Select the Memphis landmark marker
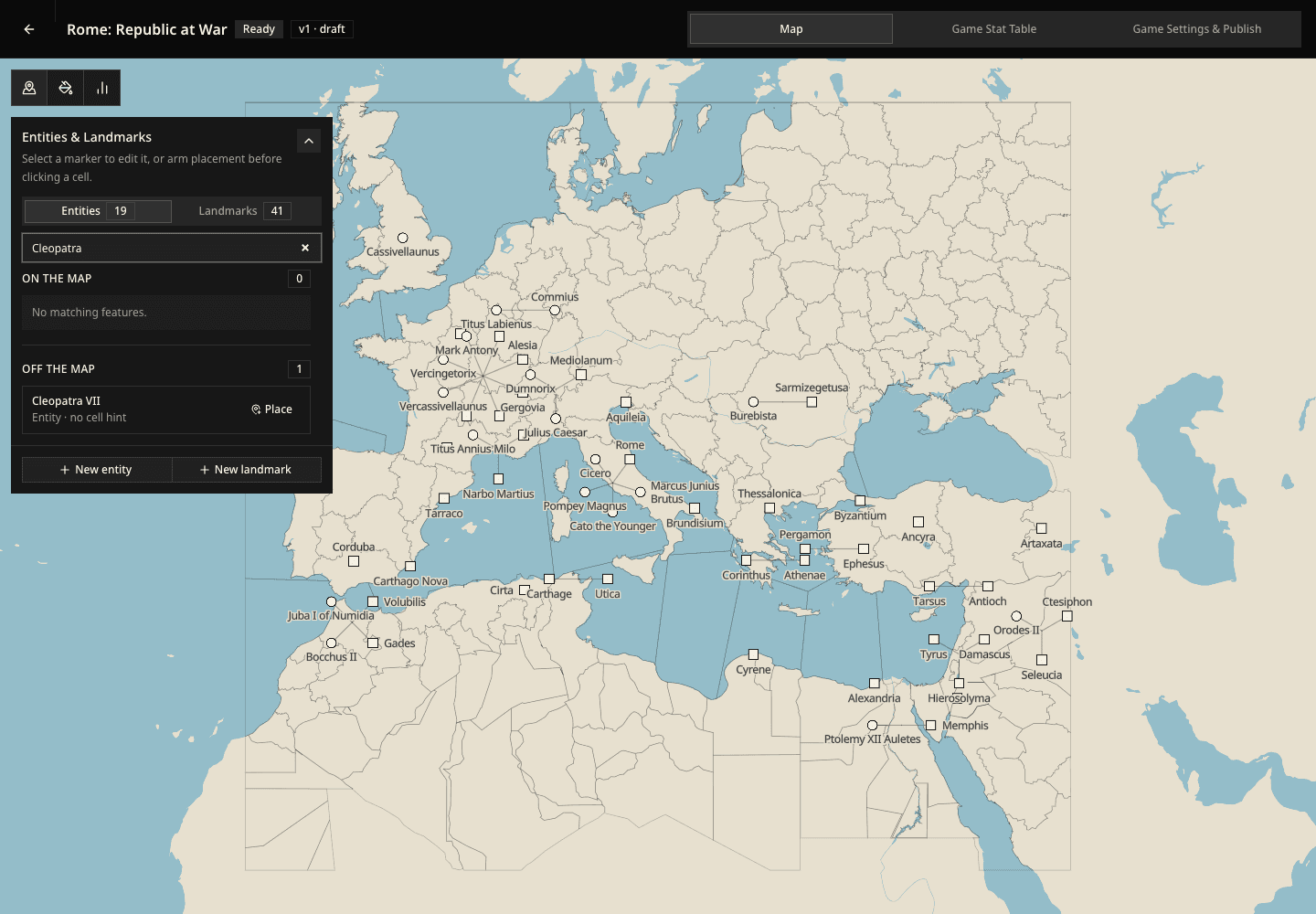This screenshot has height=914, width=1316. 931,726
